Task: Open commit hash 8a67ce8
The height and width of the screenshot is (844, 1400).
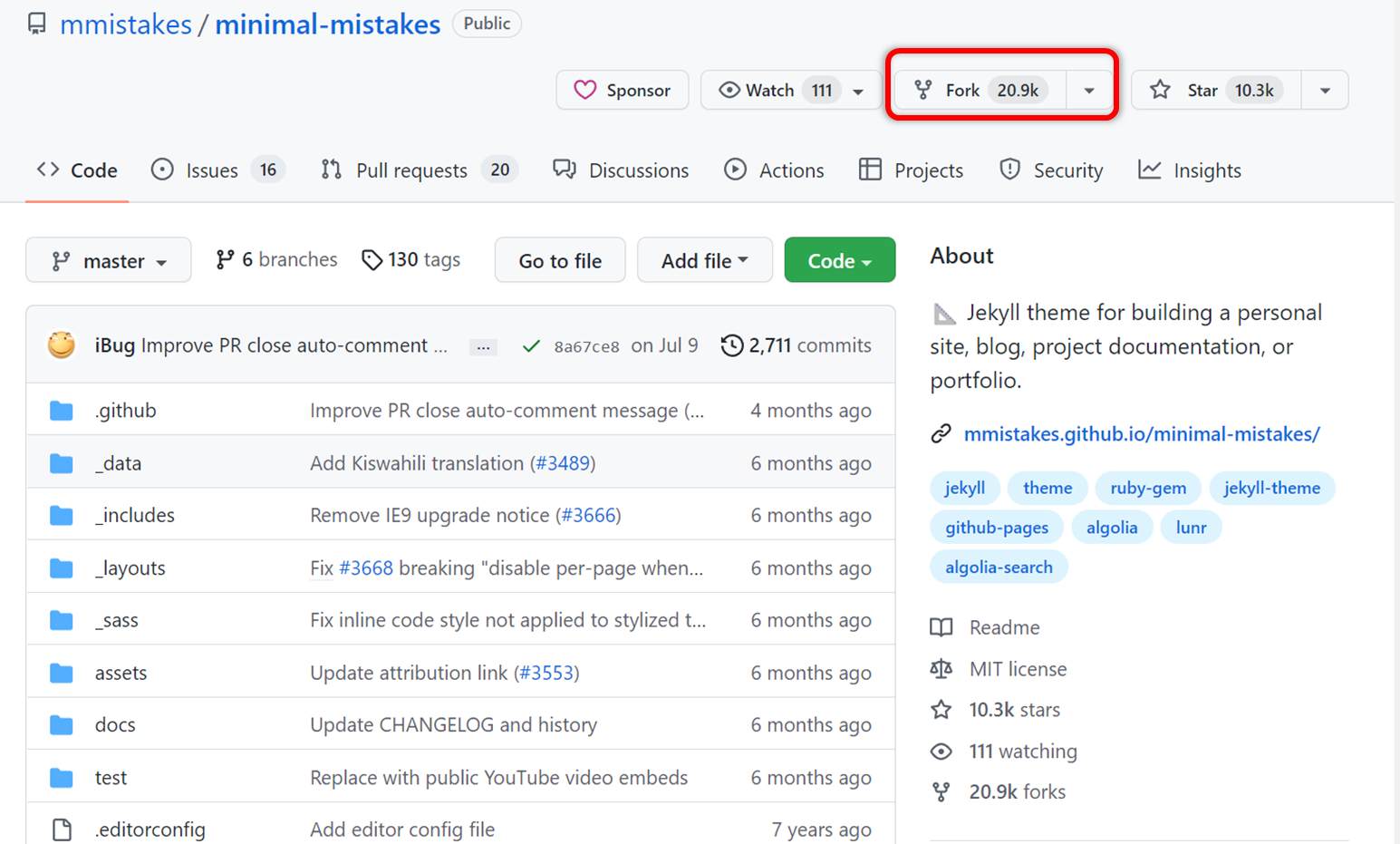Action: point(586,346)
